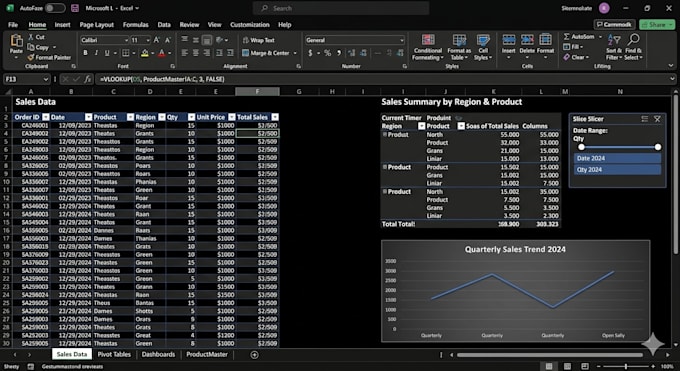Screen dimensions: 680x371
Task: Open the General number format dropdown
Action: 402,40
